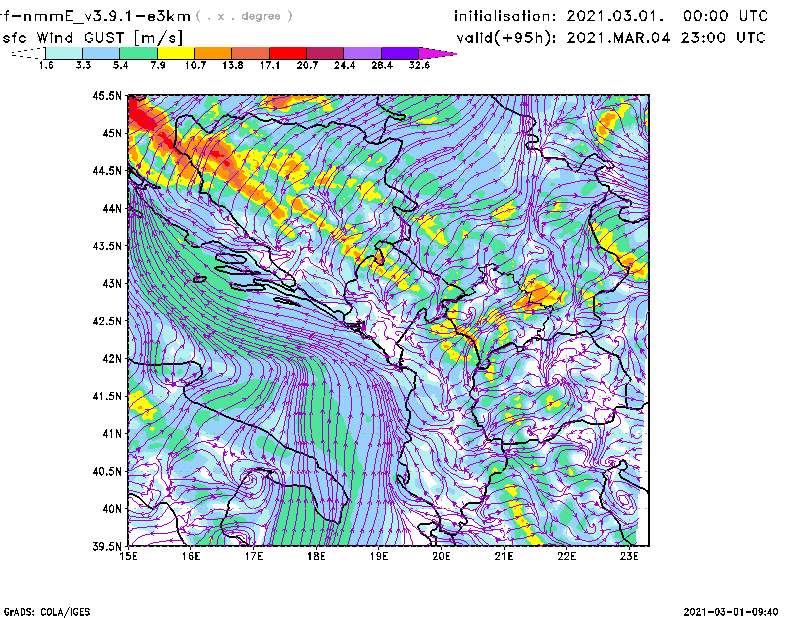Click the '42N' latitude label

(x=112, y=359)
